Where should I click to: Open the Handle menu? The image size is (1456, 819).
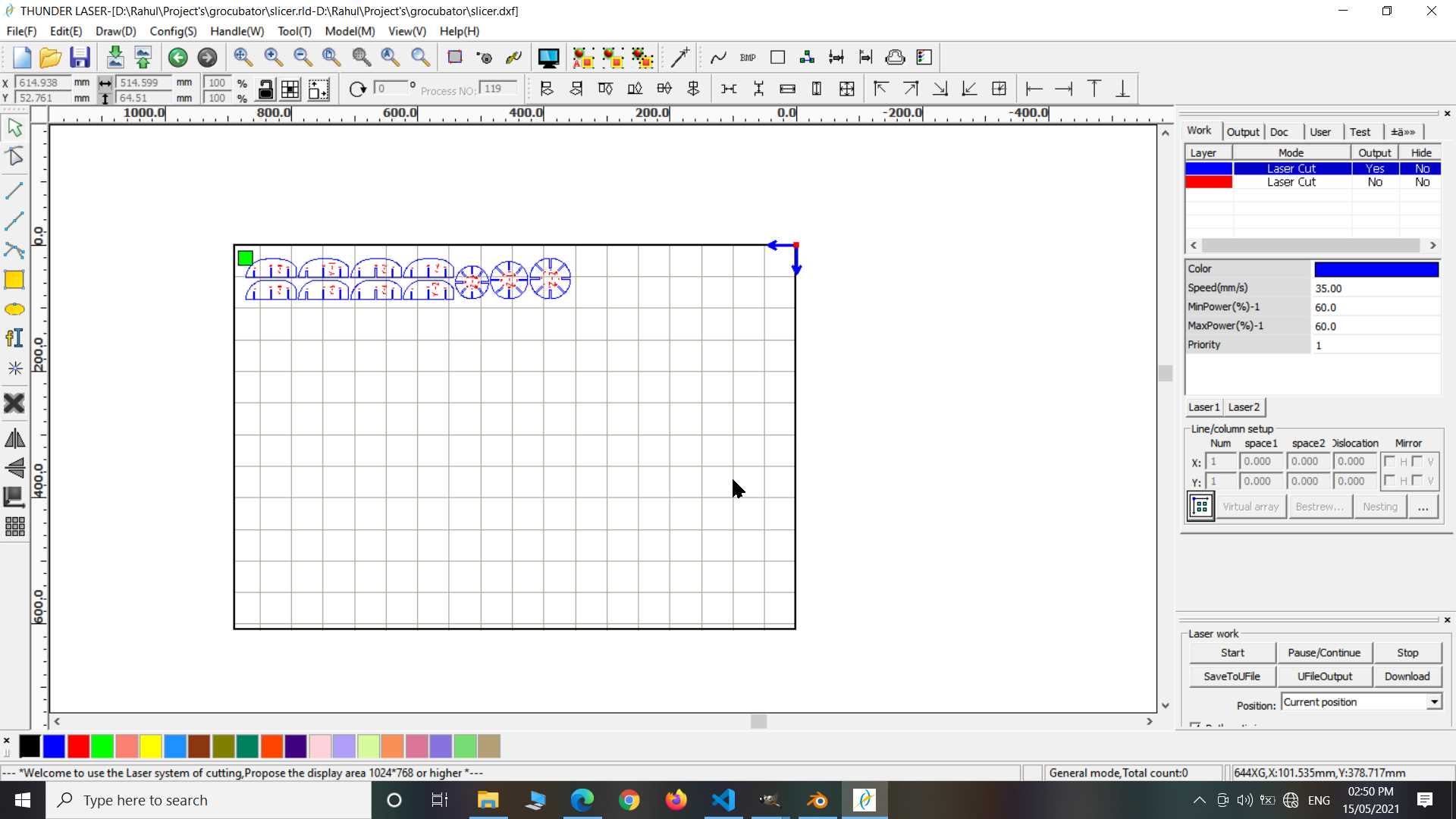point(237,31)
